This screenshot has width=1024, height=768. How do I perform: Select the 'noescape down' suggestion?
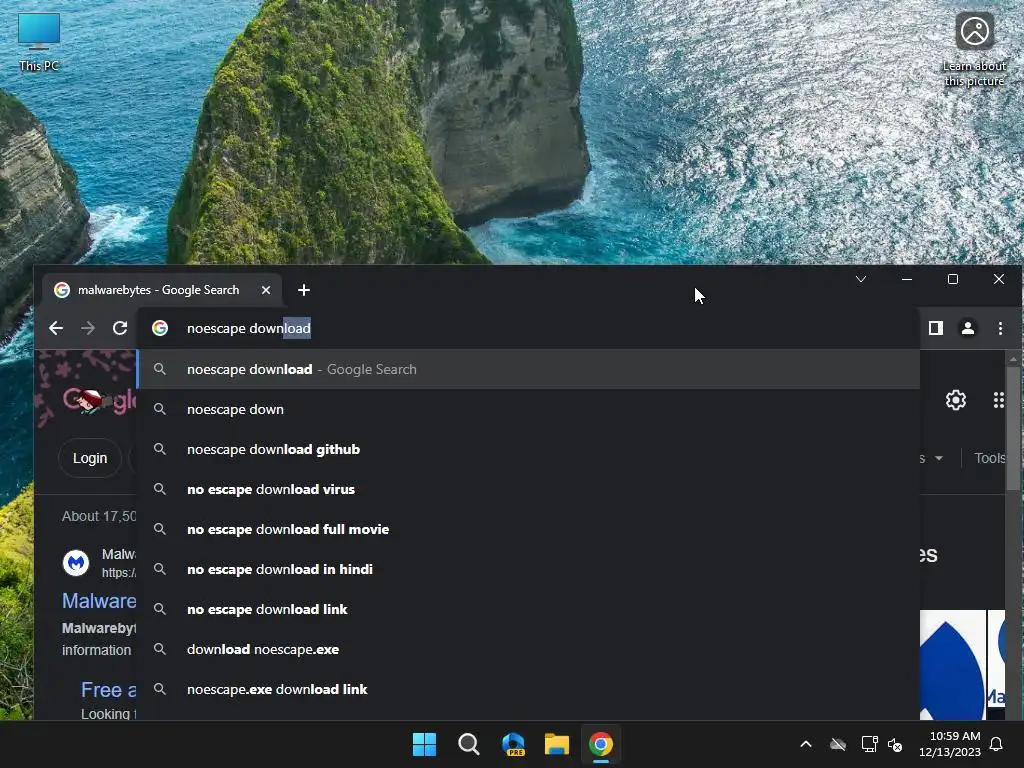click(x=528, y=409)
